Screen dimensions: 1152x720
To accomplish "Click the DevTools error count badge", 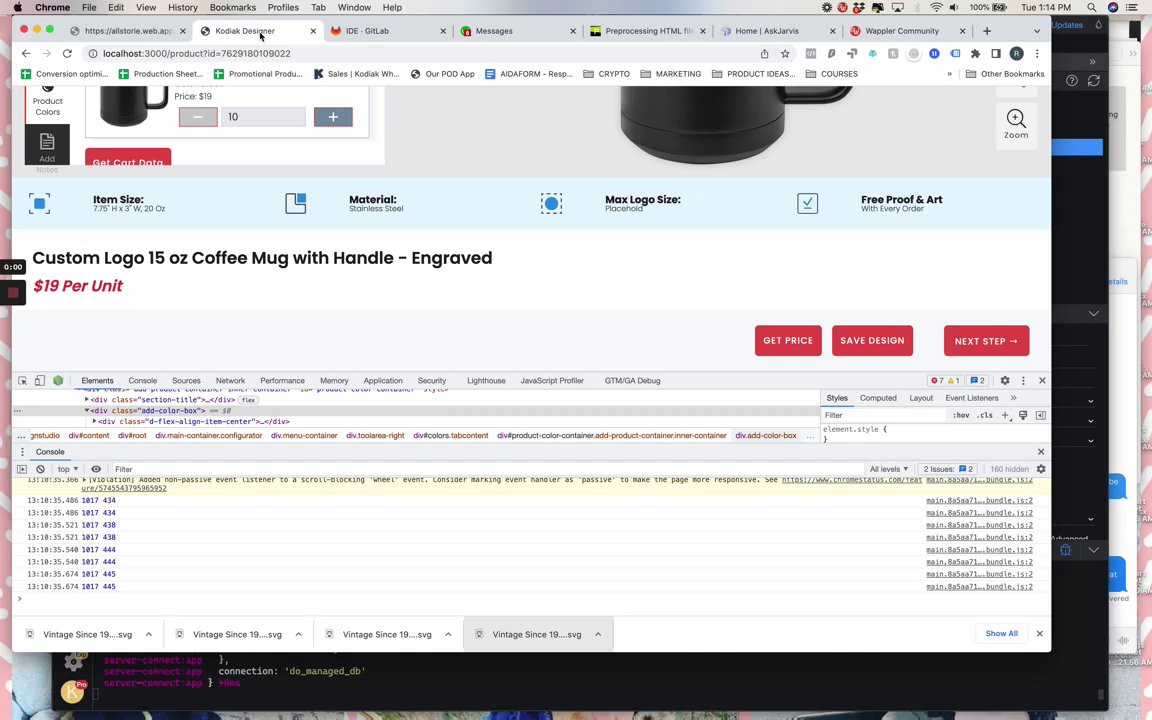I will point(937,381).
